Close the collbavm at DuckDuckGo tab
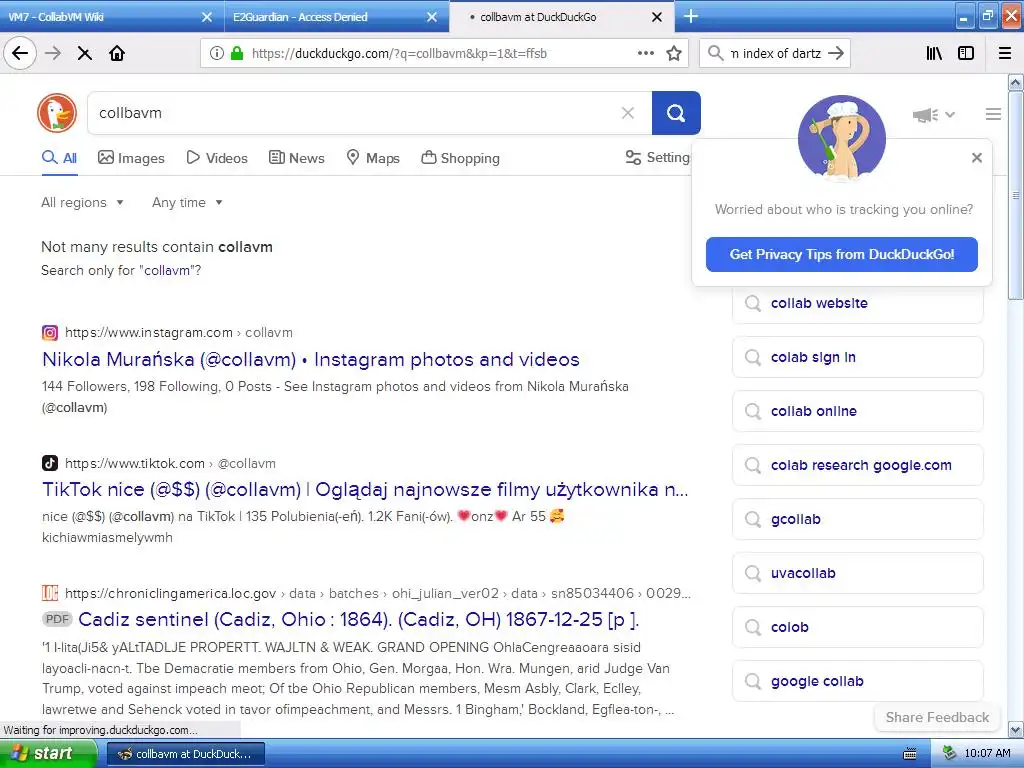 (657, 17)
